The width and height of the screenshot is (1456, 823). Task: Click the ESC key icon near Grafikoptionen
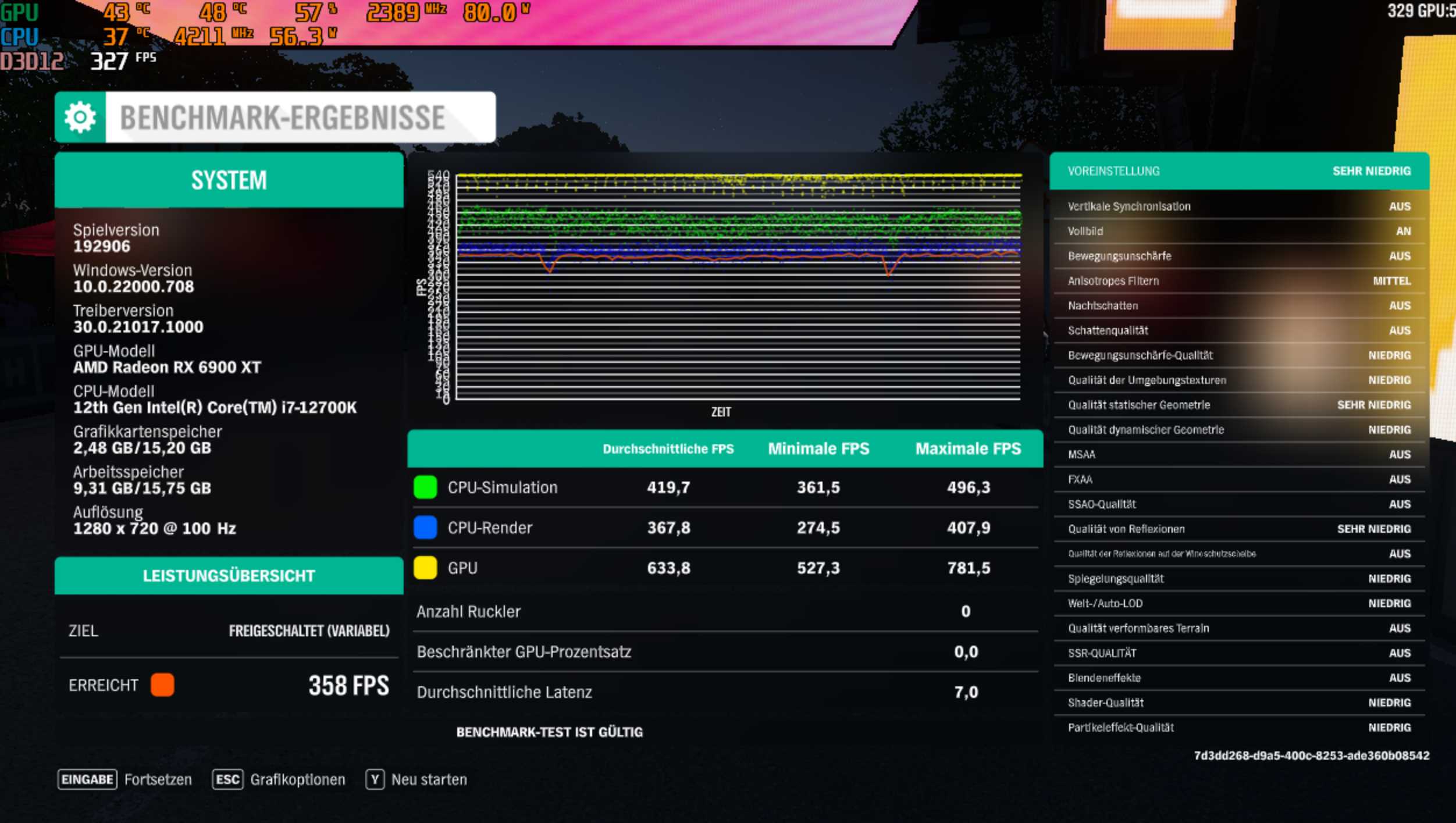pyautogui.click(x=227, y=779)
